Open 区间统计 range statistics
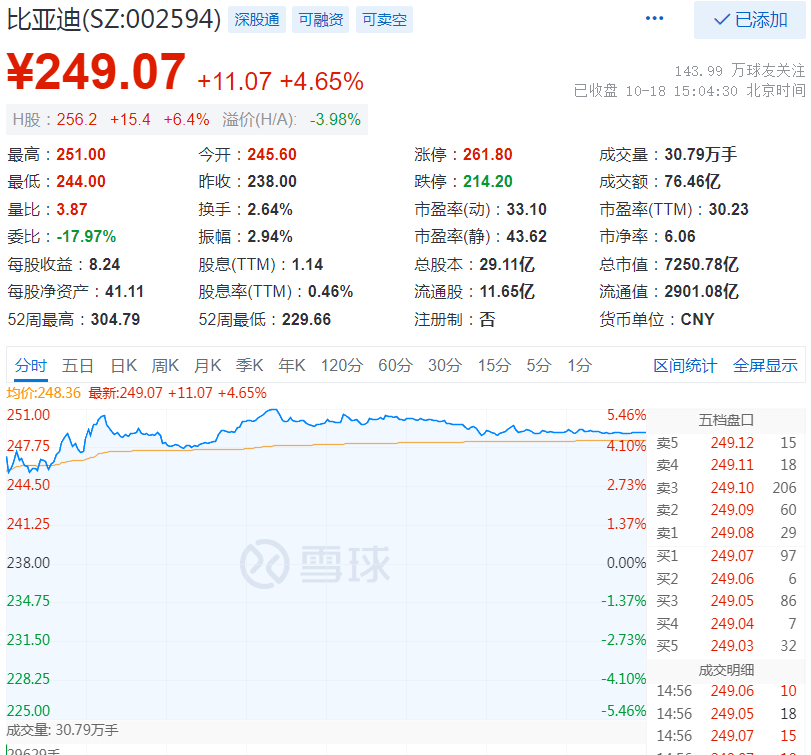The width and height of the screenshot is (811, 755). tap(685, 366)
